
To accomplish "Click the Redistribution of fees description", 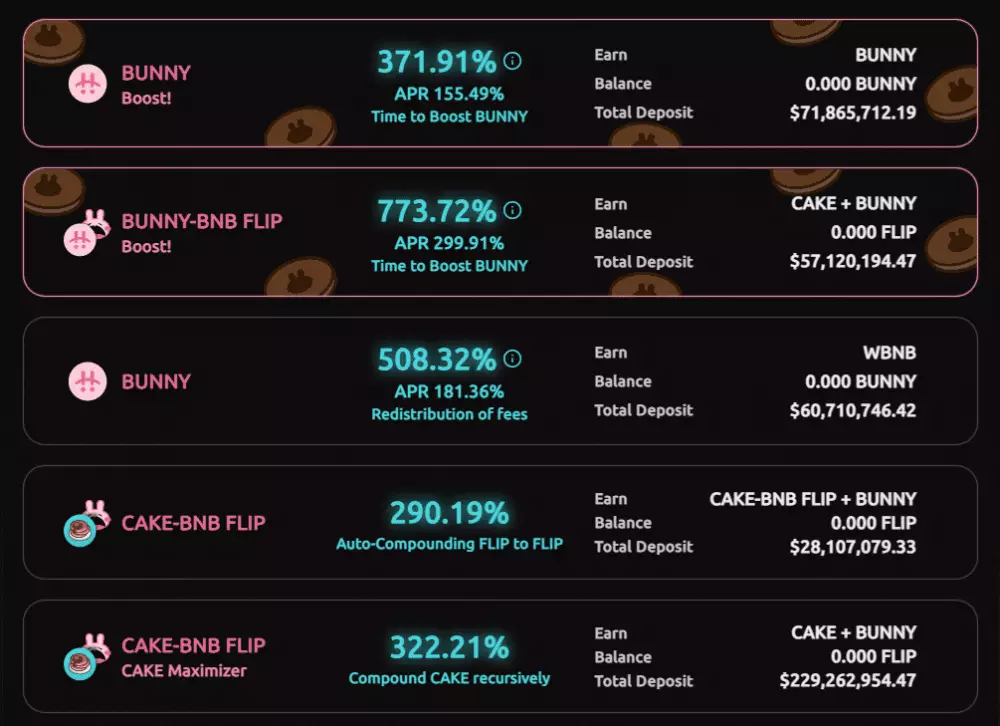I will [449, 414].
